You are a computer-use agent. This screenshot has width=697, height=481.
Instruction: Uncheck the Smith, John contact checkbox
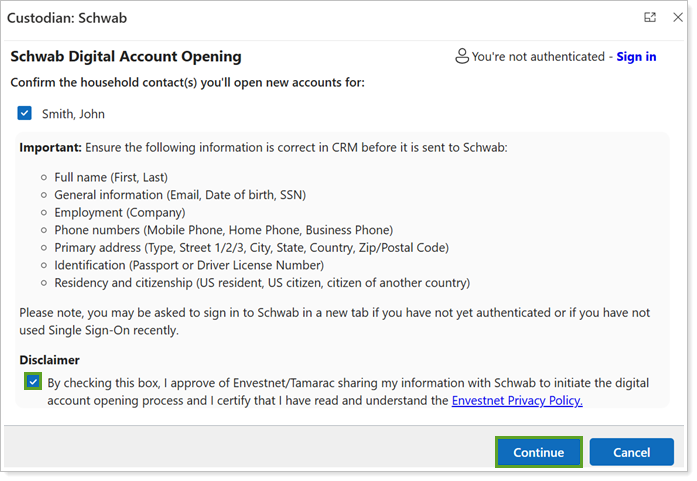(x=25, y=114)
